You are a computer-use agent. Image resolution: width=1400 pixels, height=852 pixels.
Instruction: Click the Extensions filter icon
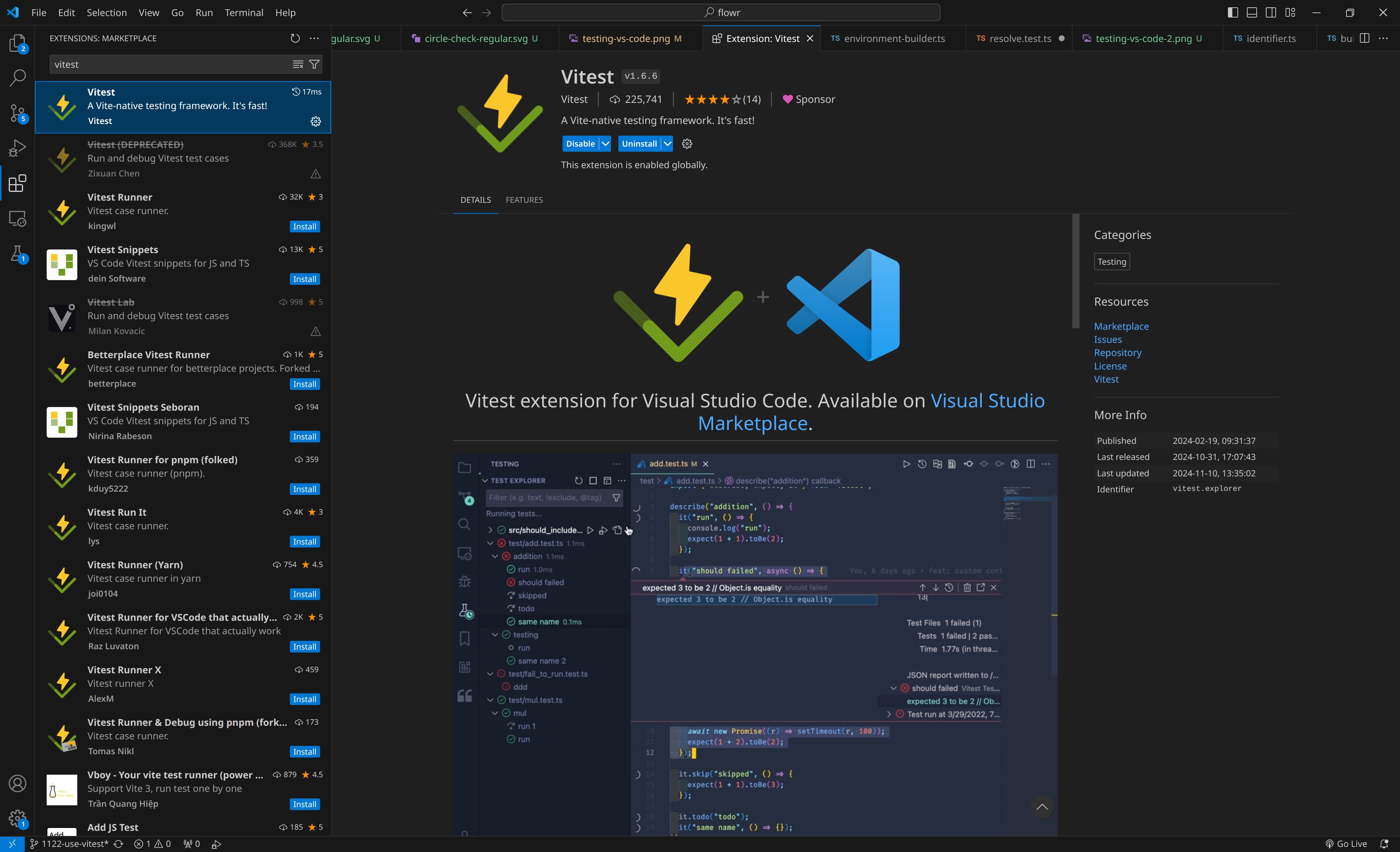pyautogui.click(x=314, y=63)
